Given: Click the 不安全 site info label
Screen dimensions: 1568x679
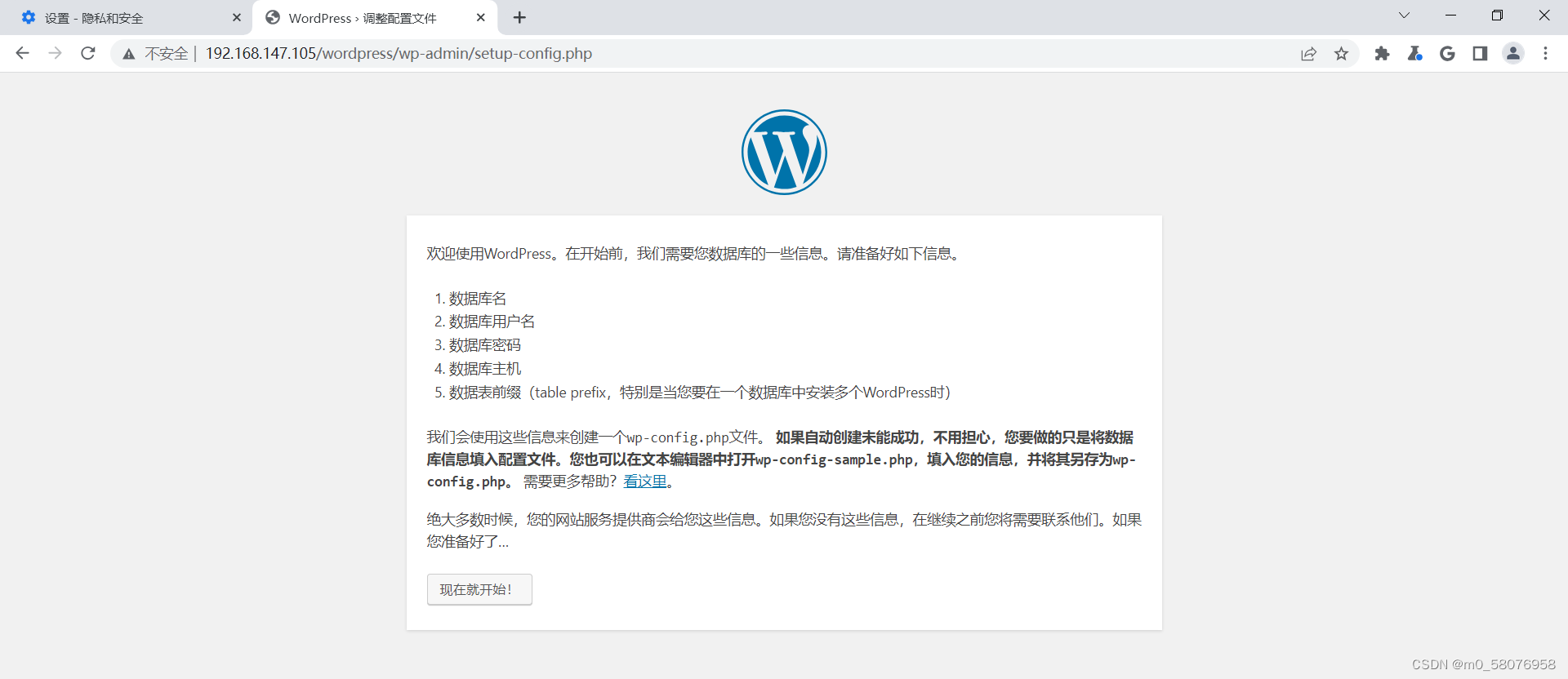Looking at the screenshot, I should [167, 54].
